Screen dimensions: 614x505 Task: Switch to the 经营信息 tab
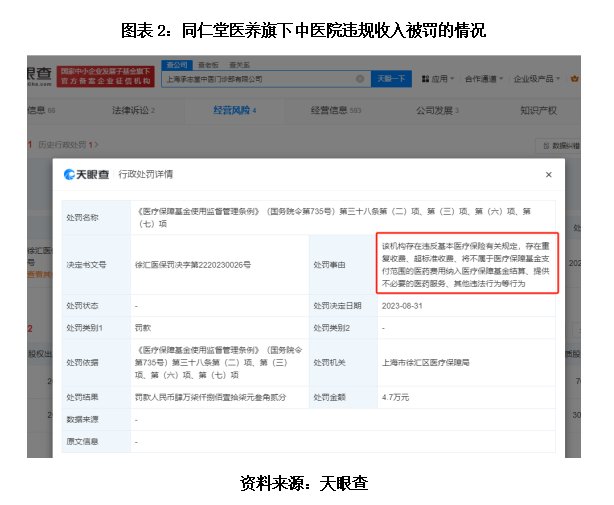point(336,110)
